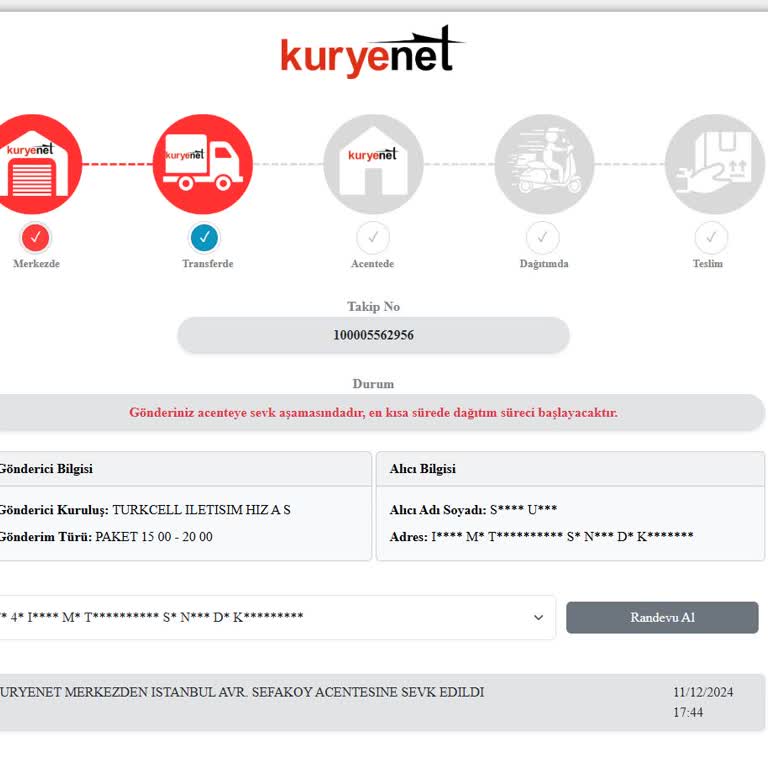Click the Gönderici Bilgisi panel header

[185, 469]
